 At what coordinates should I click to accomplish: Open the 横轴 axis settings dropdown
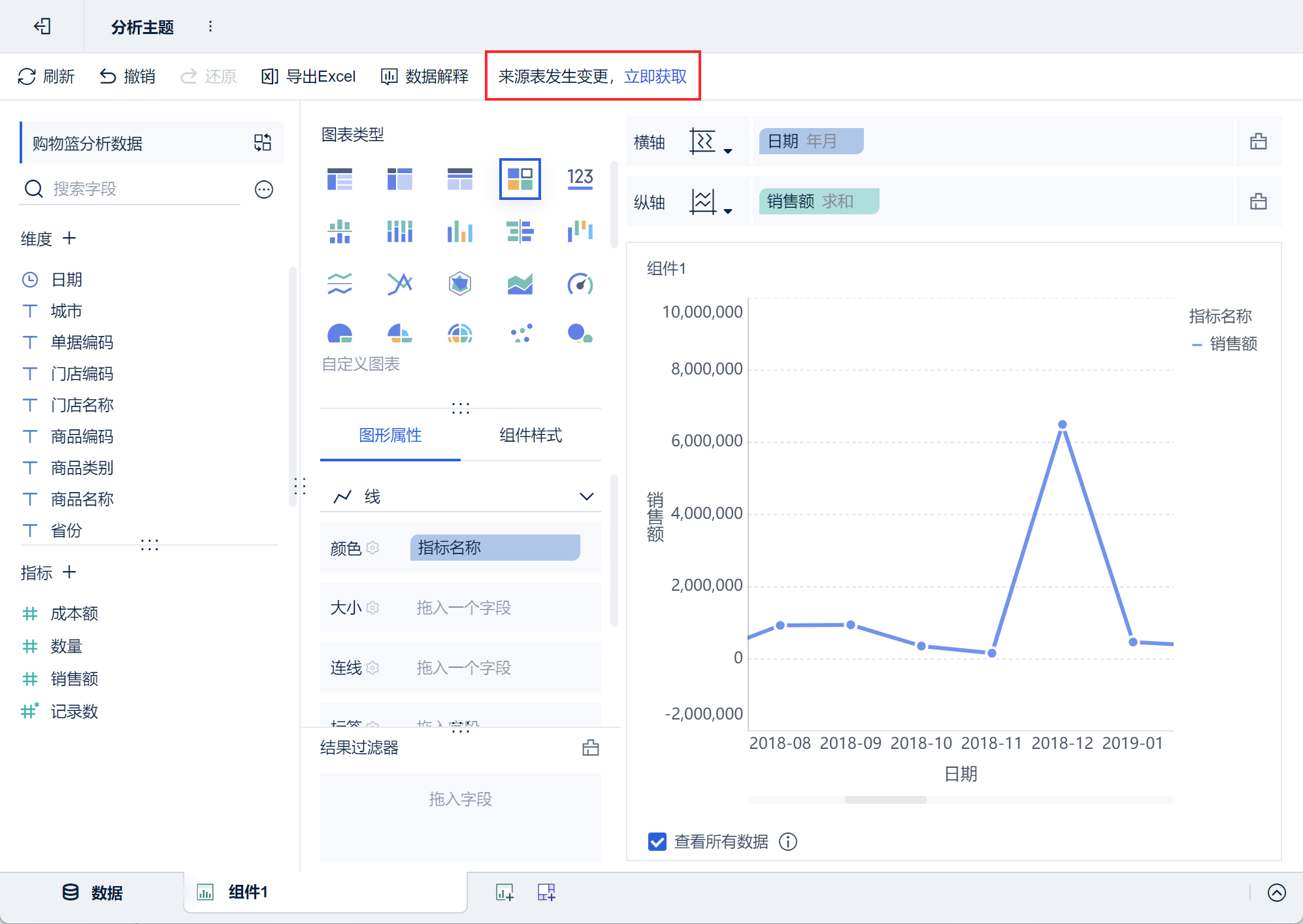click(x=710, y=142)
